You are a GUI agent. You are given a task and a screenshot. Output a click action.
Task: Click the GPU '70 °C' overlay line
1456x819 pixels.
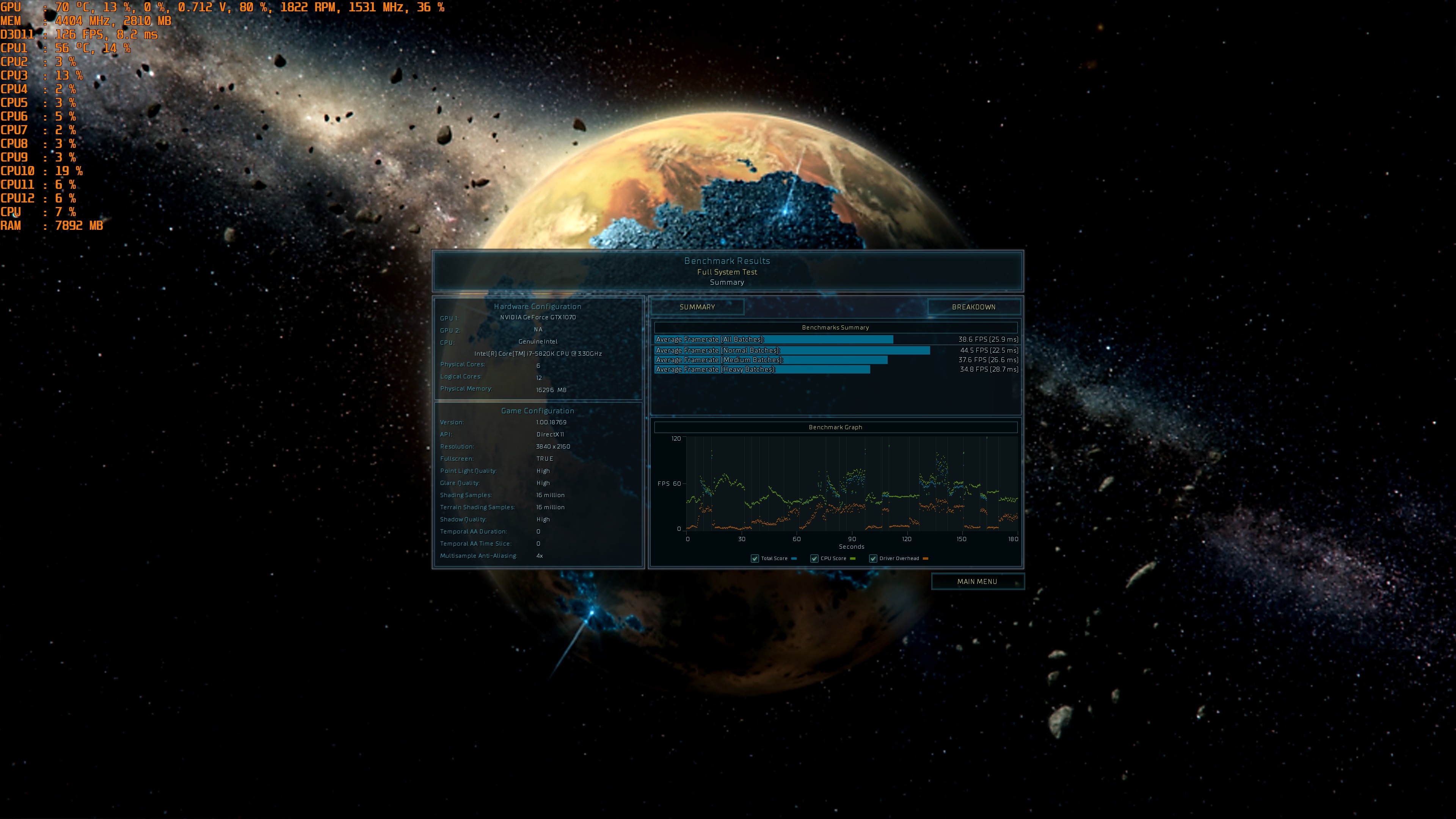pyautogui.click(x=222, y=7)
